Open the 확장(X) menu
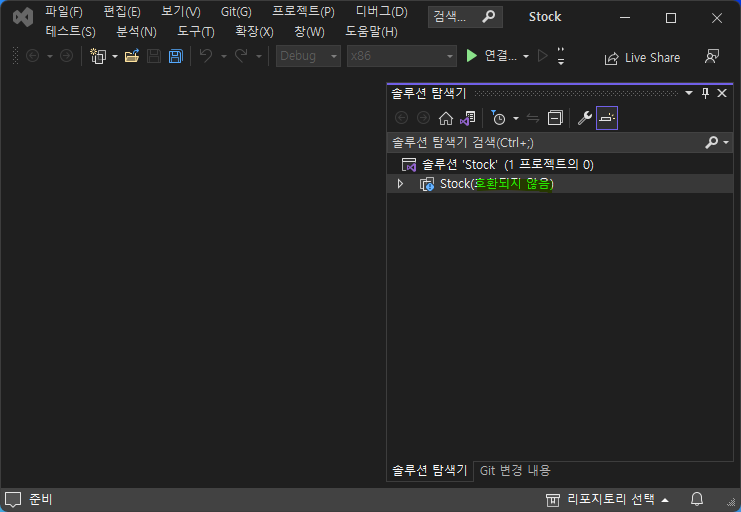 [x=254, y=32]
